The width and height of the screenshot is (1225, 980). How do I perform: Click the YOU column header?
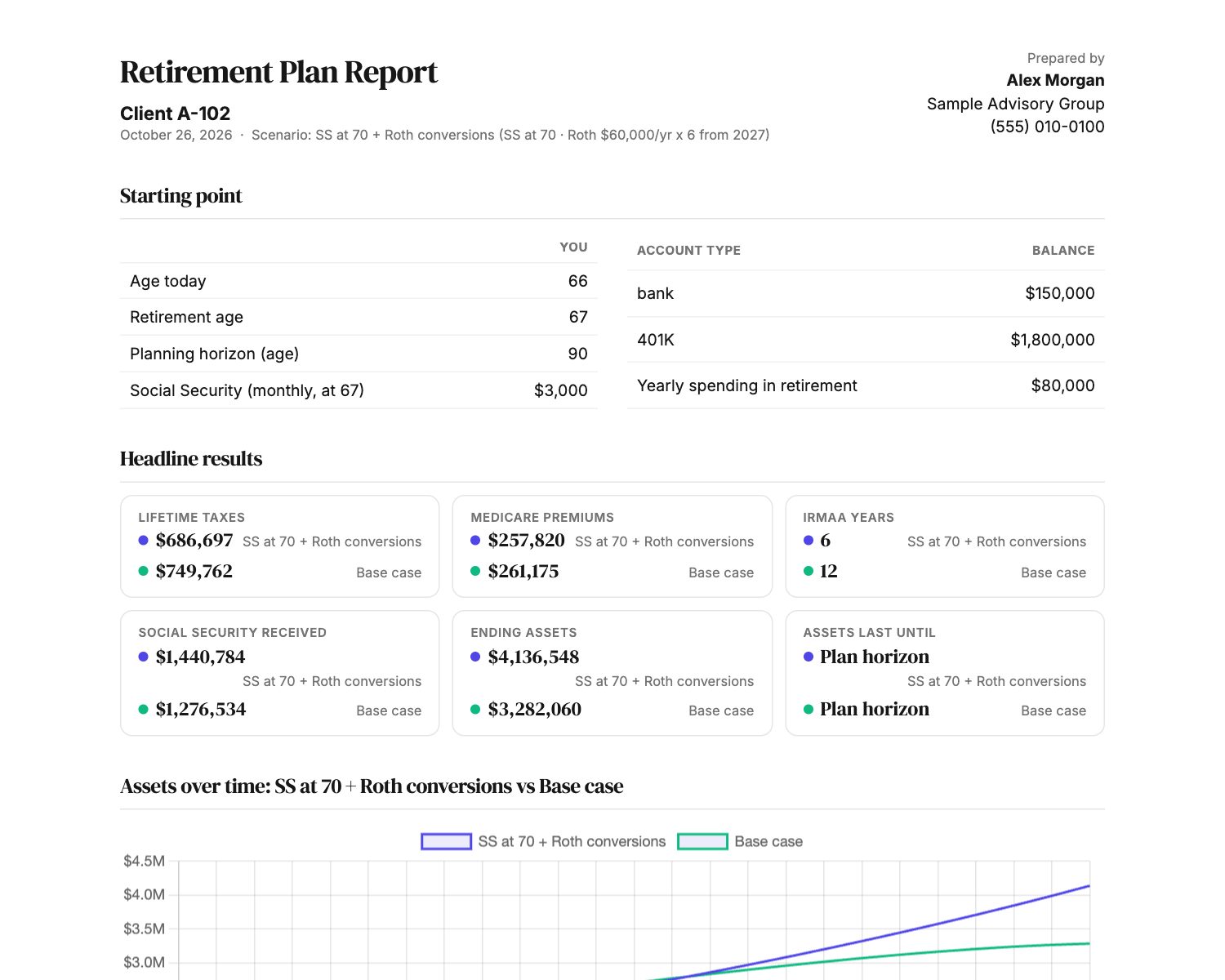573,247
